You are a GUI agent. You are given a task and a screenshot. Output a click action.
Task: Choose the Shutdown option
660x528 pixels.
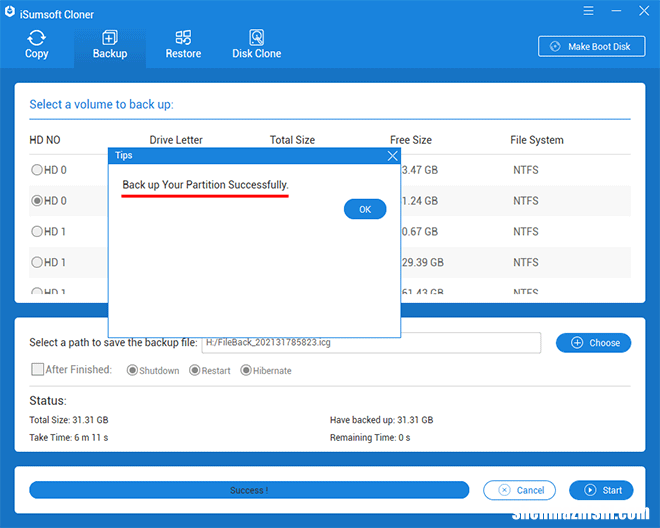(132, 370)
